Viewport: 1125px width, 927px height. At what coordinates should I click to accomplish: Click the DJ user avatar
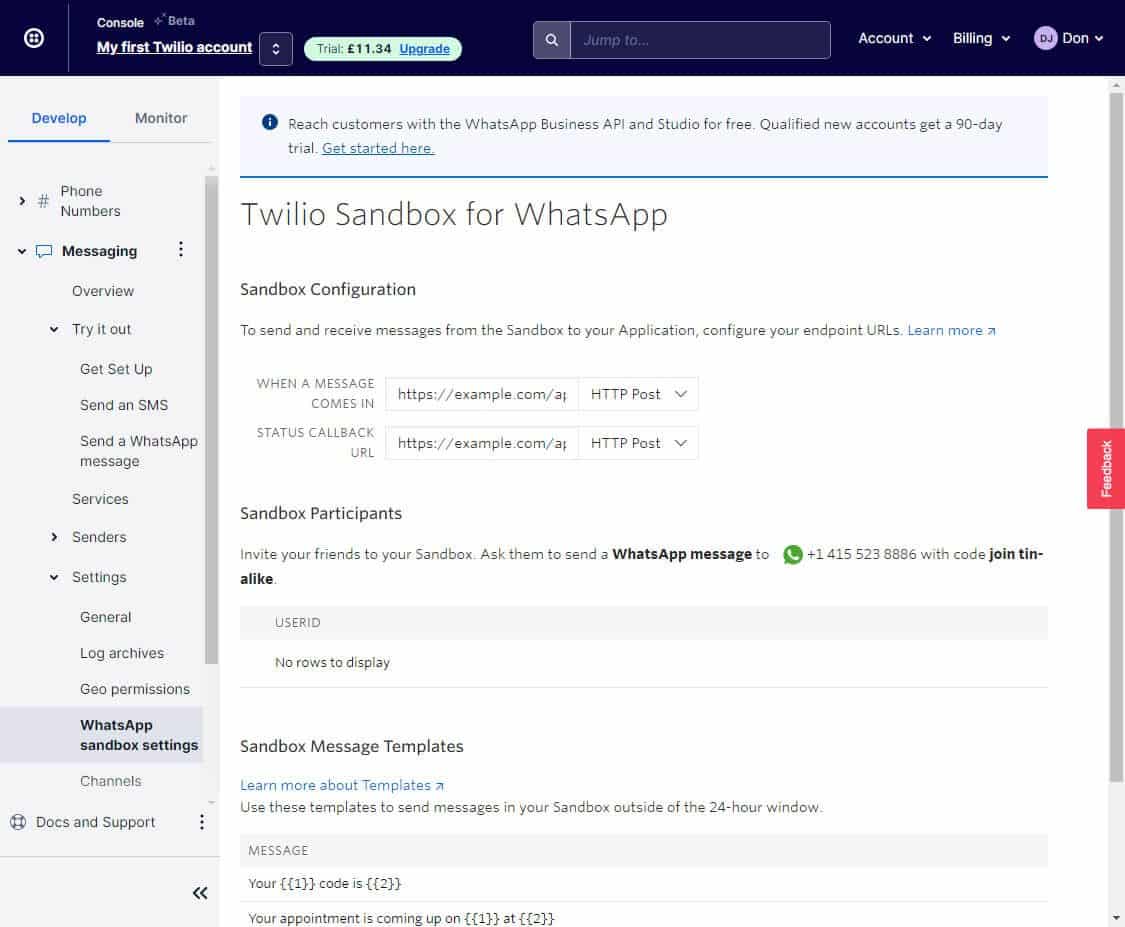coord(1045,38)
